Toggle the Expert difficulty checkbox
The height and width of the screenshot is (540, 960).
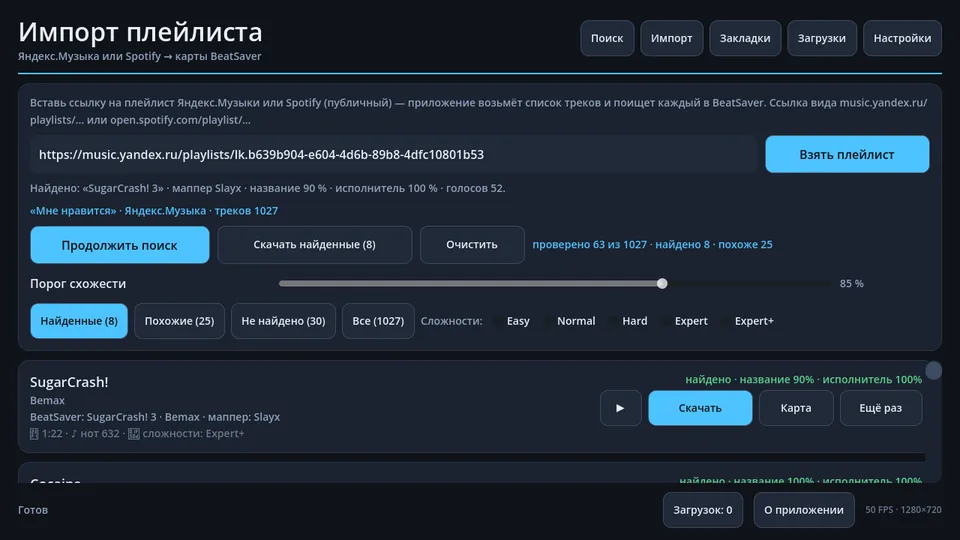click(x=684, y=321)
